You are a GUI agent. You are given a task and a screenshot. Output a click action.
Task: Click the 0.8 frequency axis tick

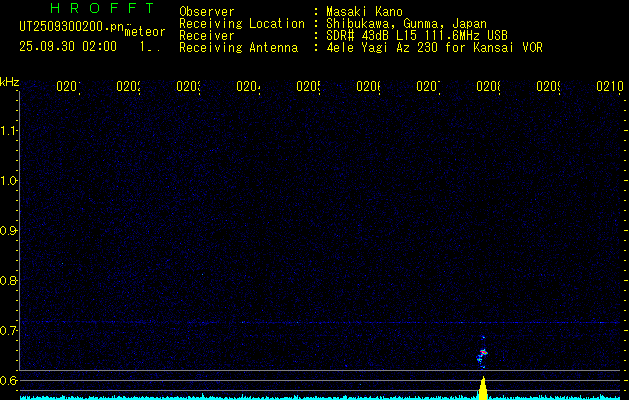pos(10,280)
